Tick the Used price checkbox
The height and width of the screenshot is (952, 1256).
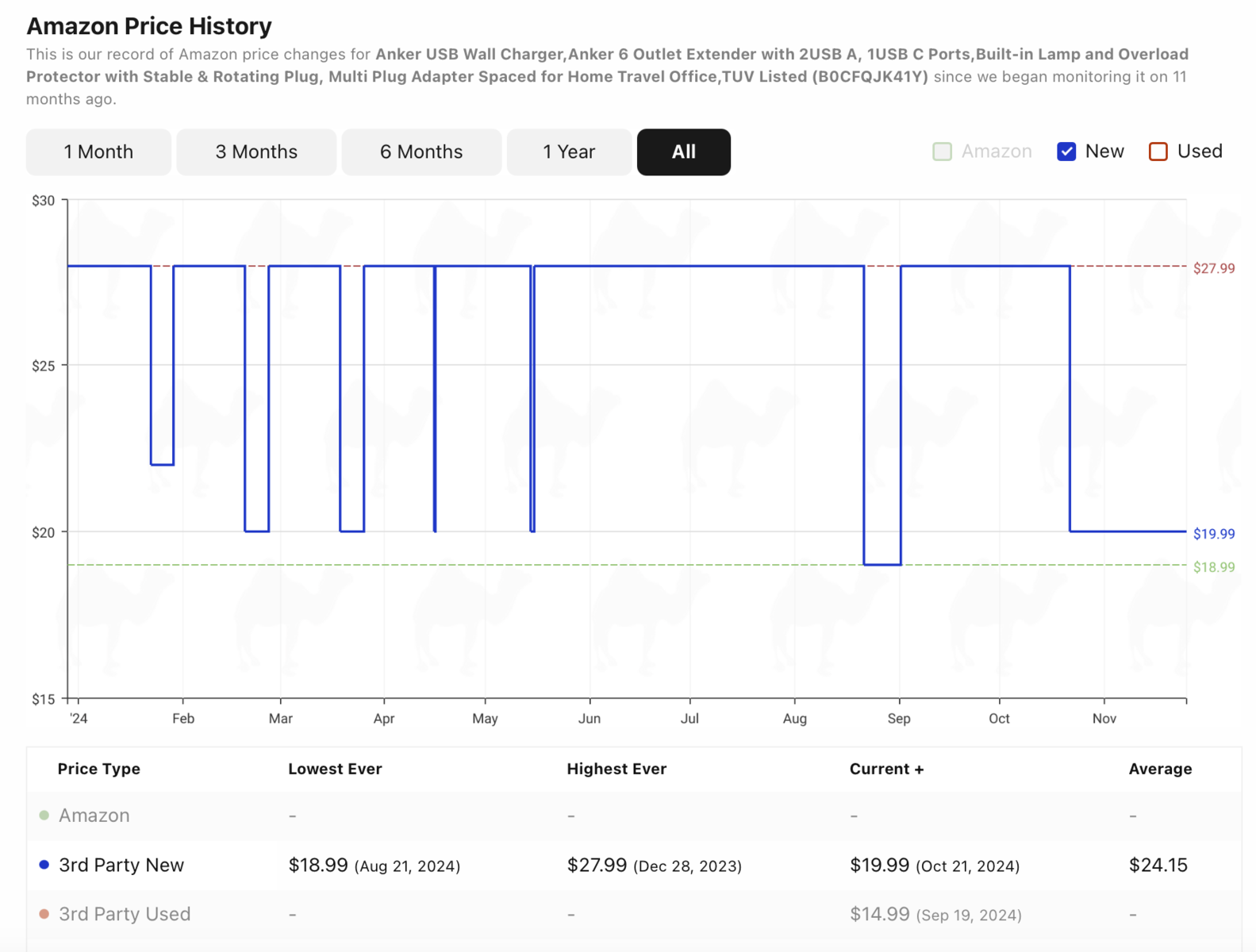[x=1158, y=152]
